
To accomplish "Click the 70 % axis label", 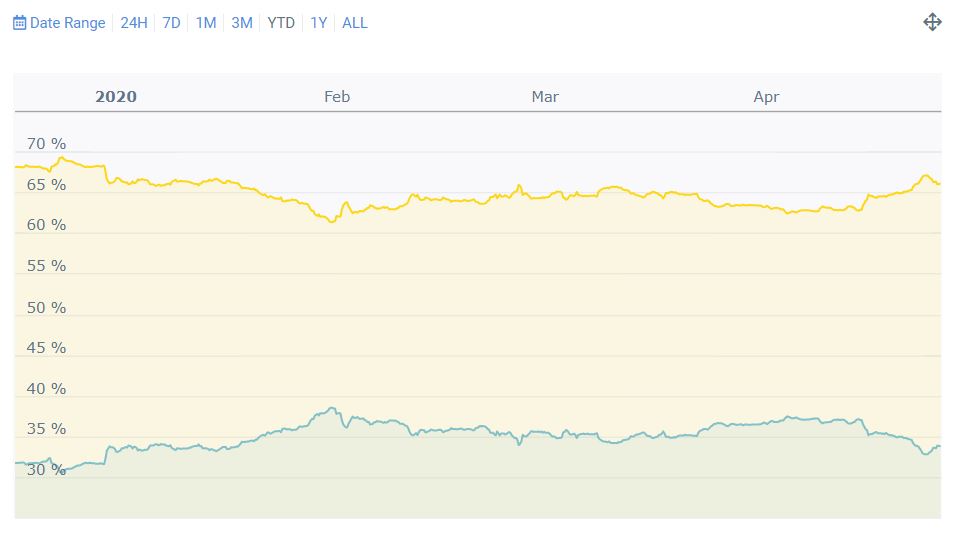I will 46,144.
